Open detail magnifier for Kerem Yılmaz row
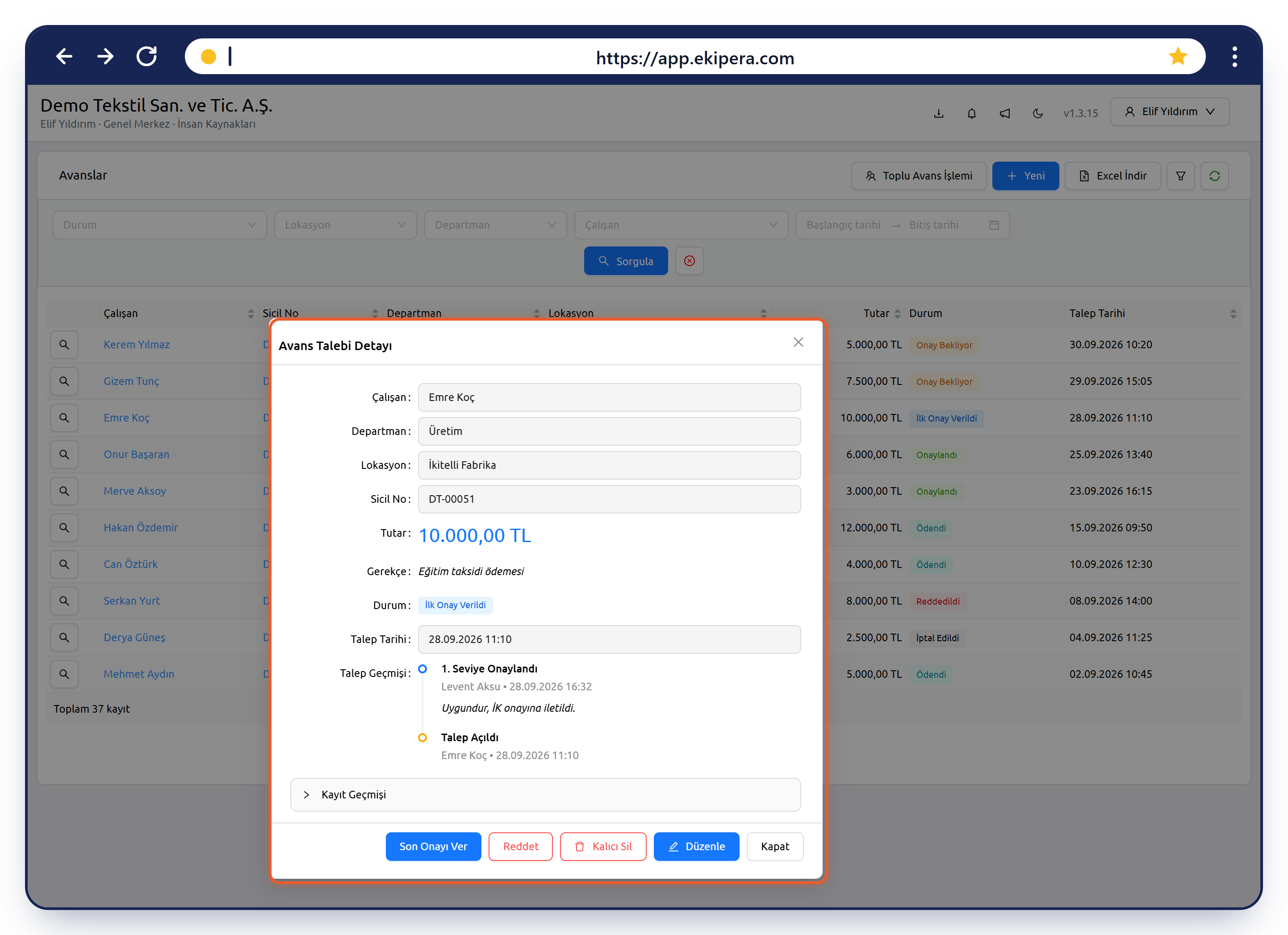The height and width of the screenshot is (935, 1288). [64, 345]
